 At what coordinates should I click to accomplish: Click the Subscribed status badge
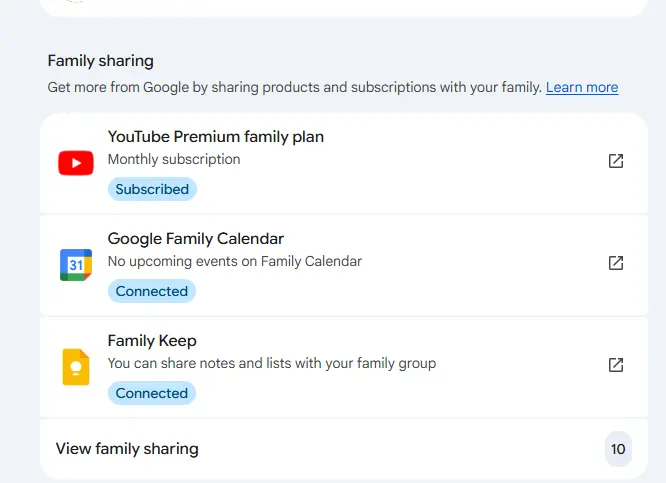pyautogui.click(x=152, y=189)
